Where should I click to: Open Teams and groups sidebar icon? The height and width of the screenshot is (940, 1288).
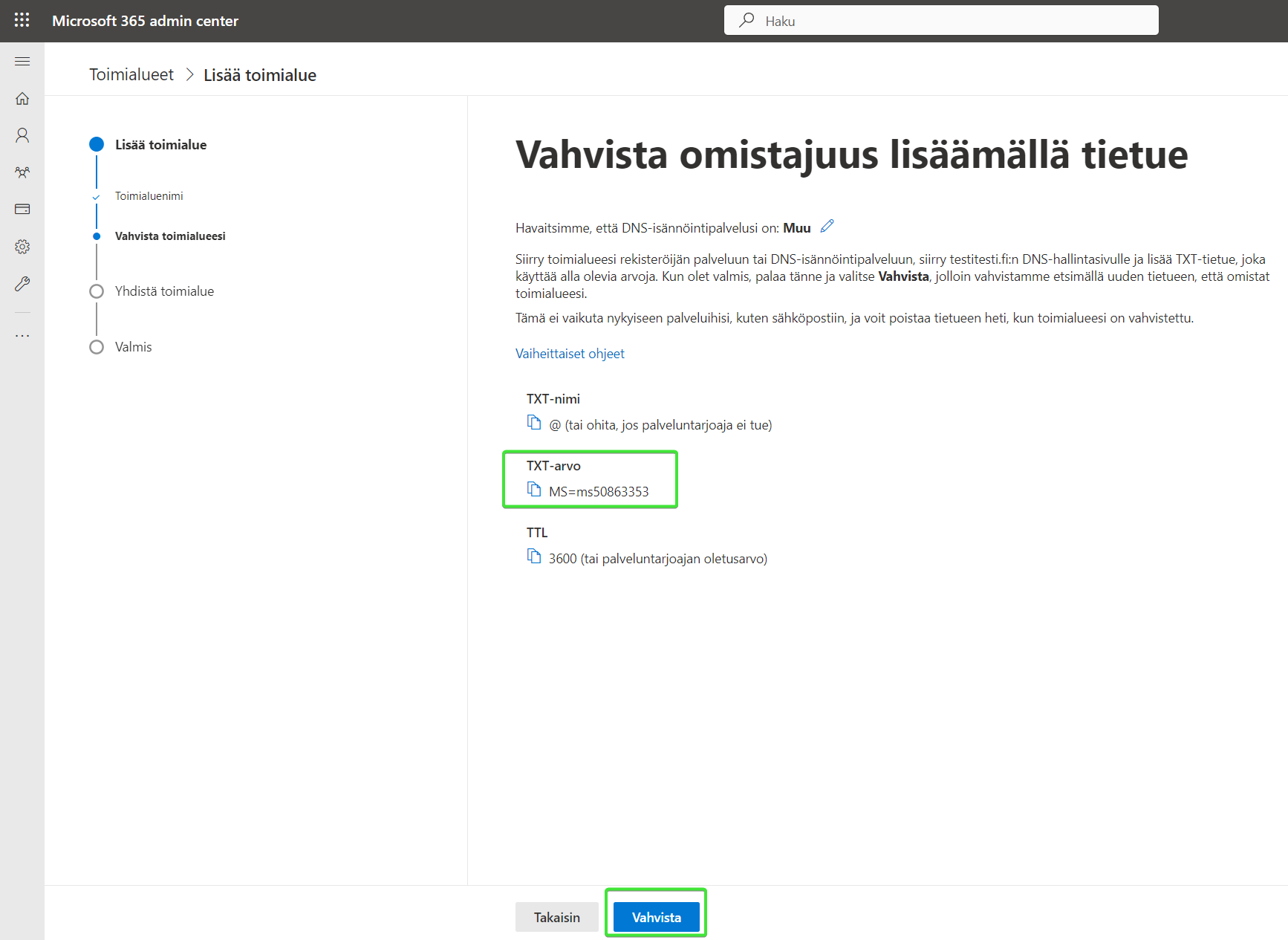22,172
